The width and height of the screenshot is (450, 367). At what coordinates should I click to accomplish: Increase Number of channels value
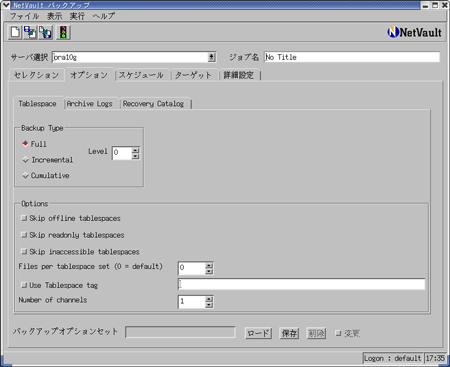209,299
